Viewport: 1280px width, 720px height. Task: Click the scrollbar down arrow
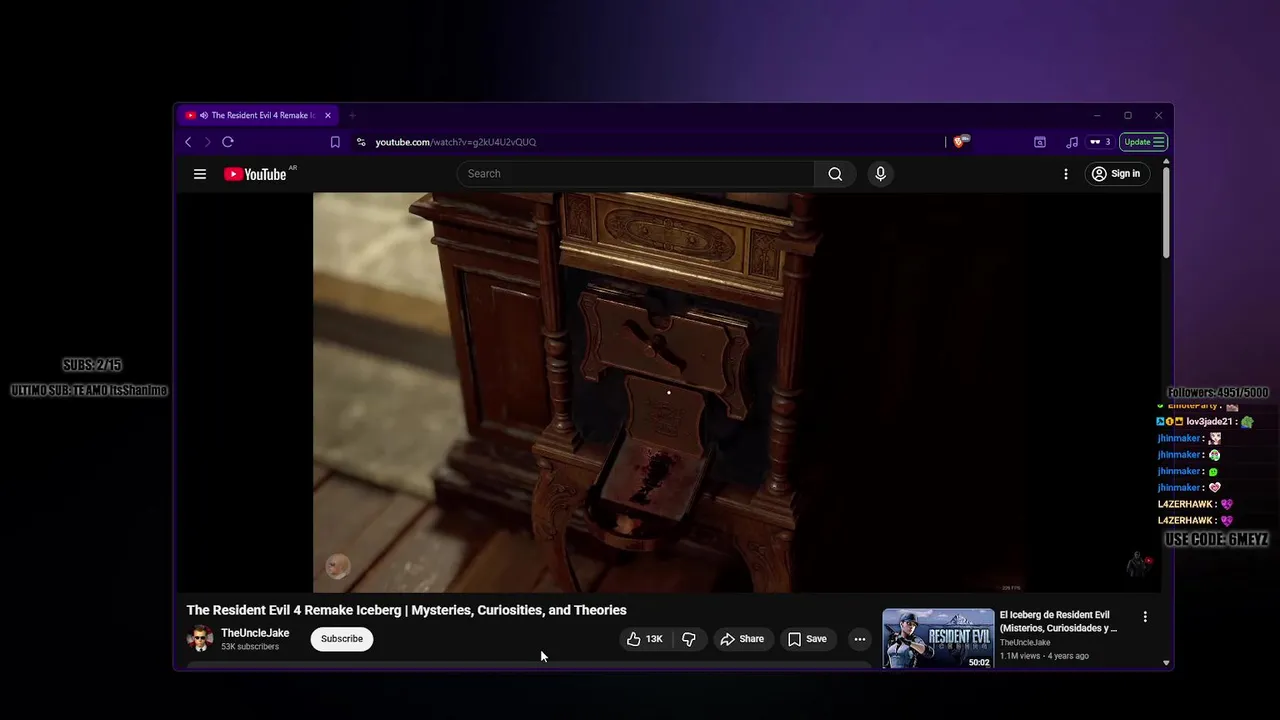pyautogui.click(x=1166, y=663)
